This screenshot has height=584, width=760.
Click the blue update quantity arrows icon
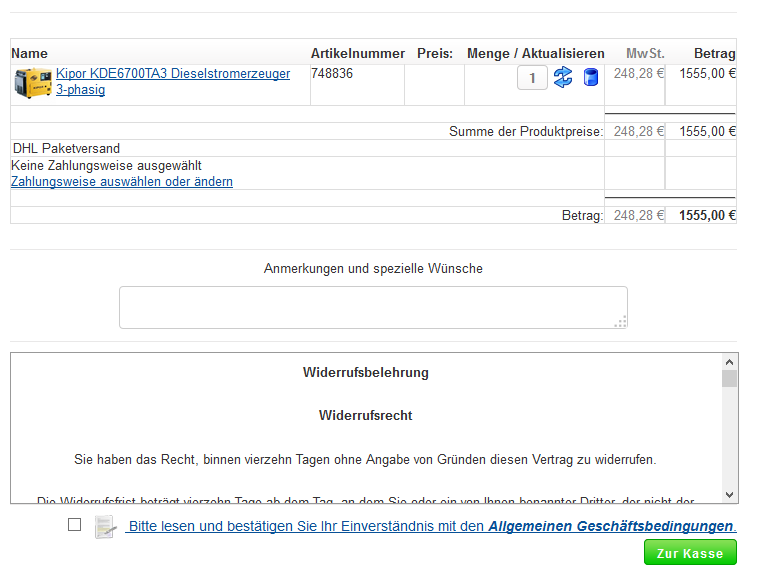(563, 78)
